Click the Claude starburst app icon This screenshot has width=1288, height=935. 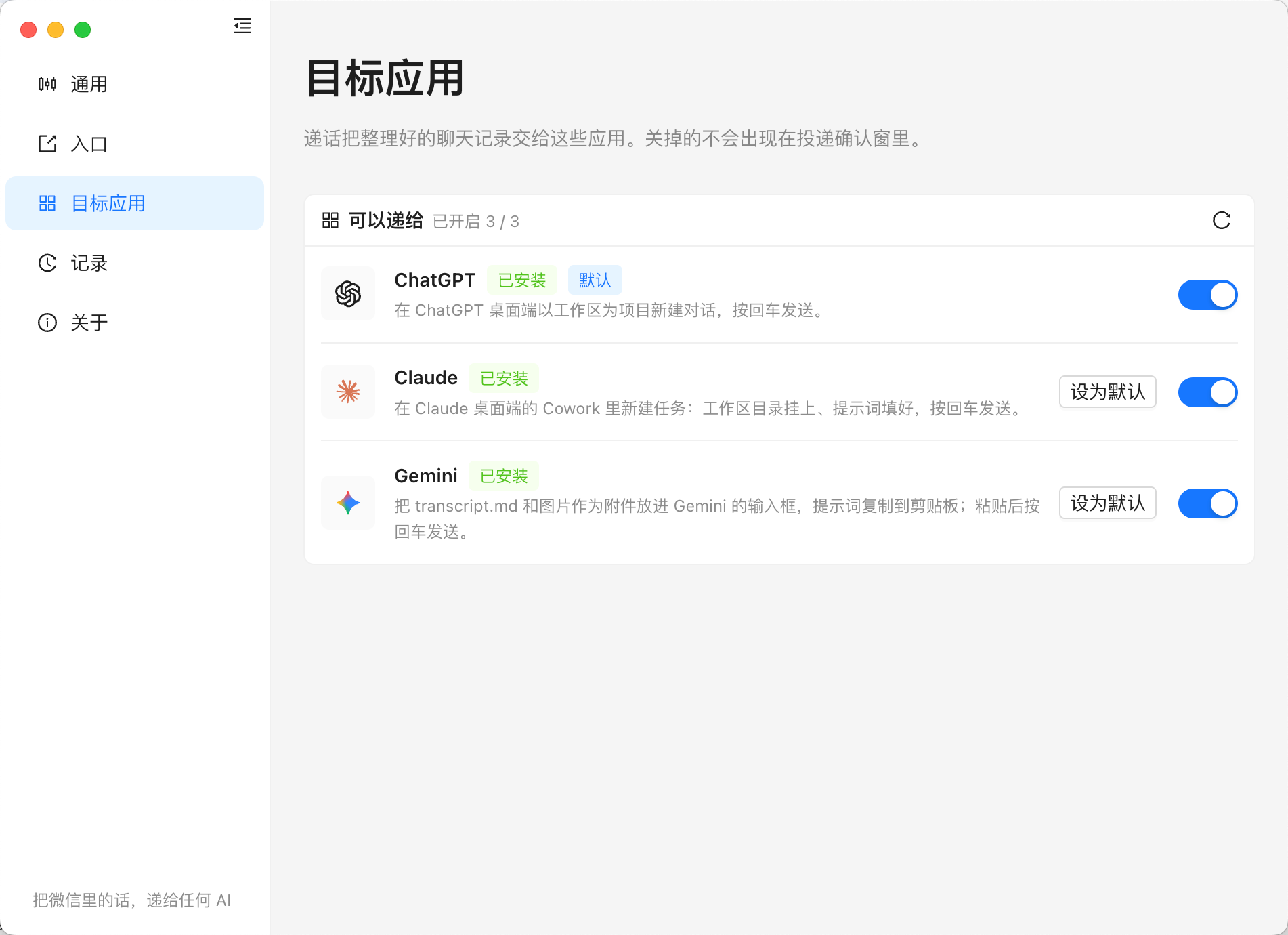click(x=348, y=392)
